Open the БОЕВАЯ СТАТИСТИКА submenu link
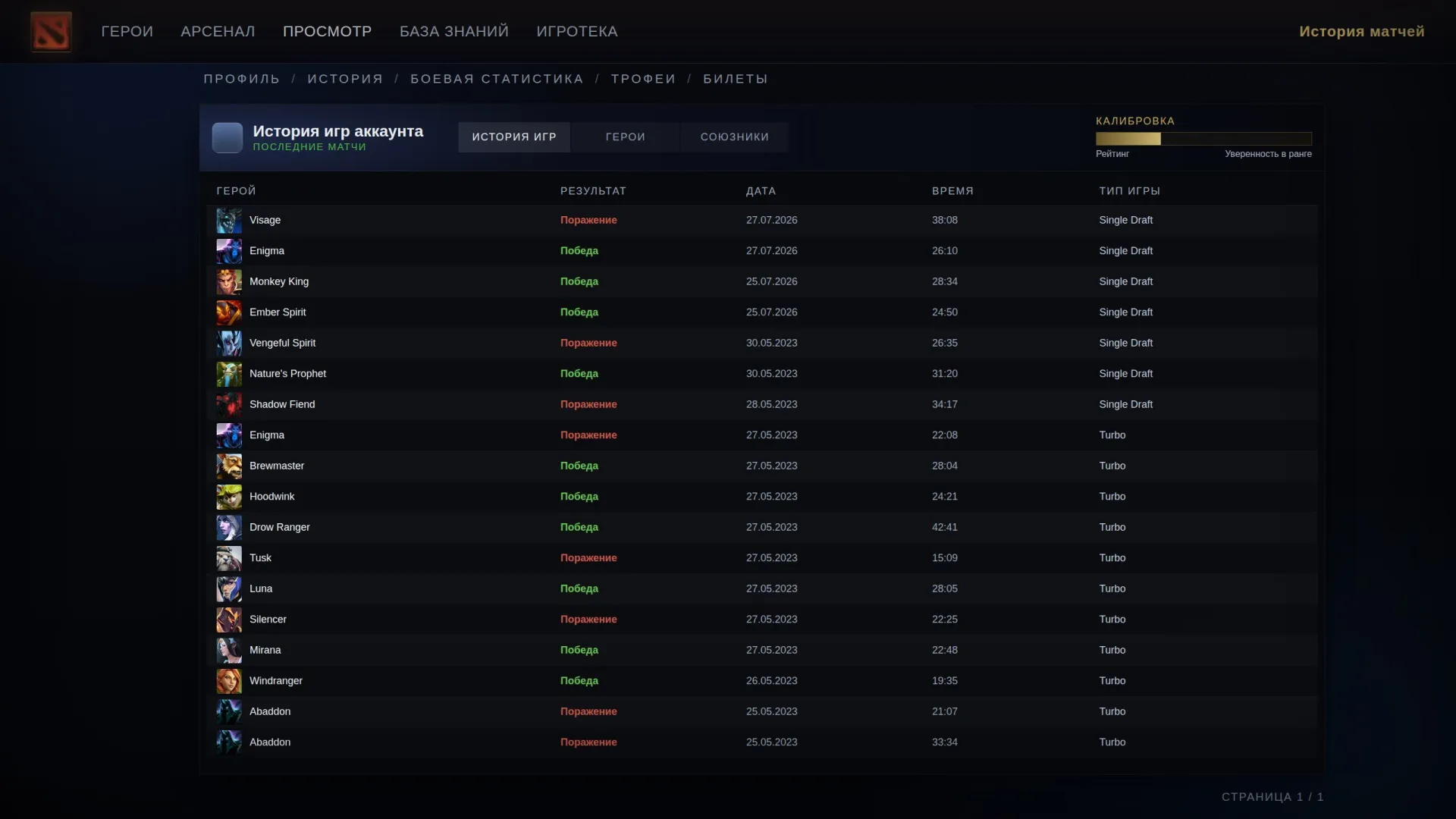Viewport: 1456px width, 819px height. coord(497,79)
